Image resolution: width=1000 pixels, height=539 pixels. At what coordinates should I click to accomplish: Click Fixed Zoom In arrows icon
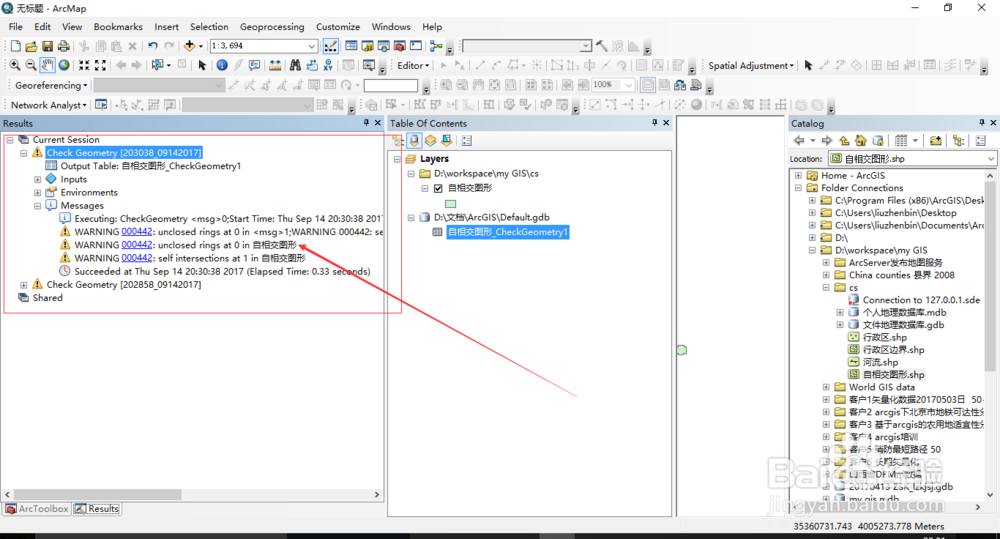(x=84, y=65)
